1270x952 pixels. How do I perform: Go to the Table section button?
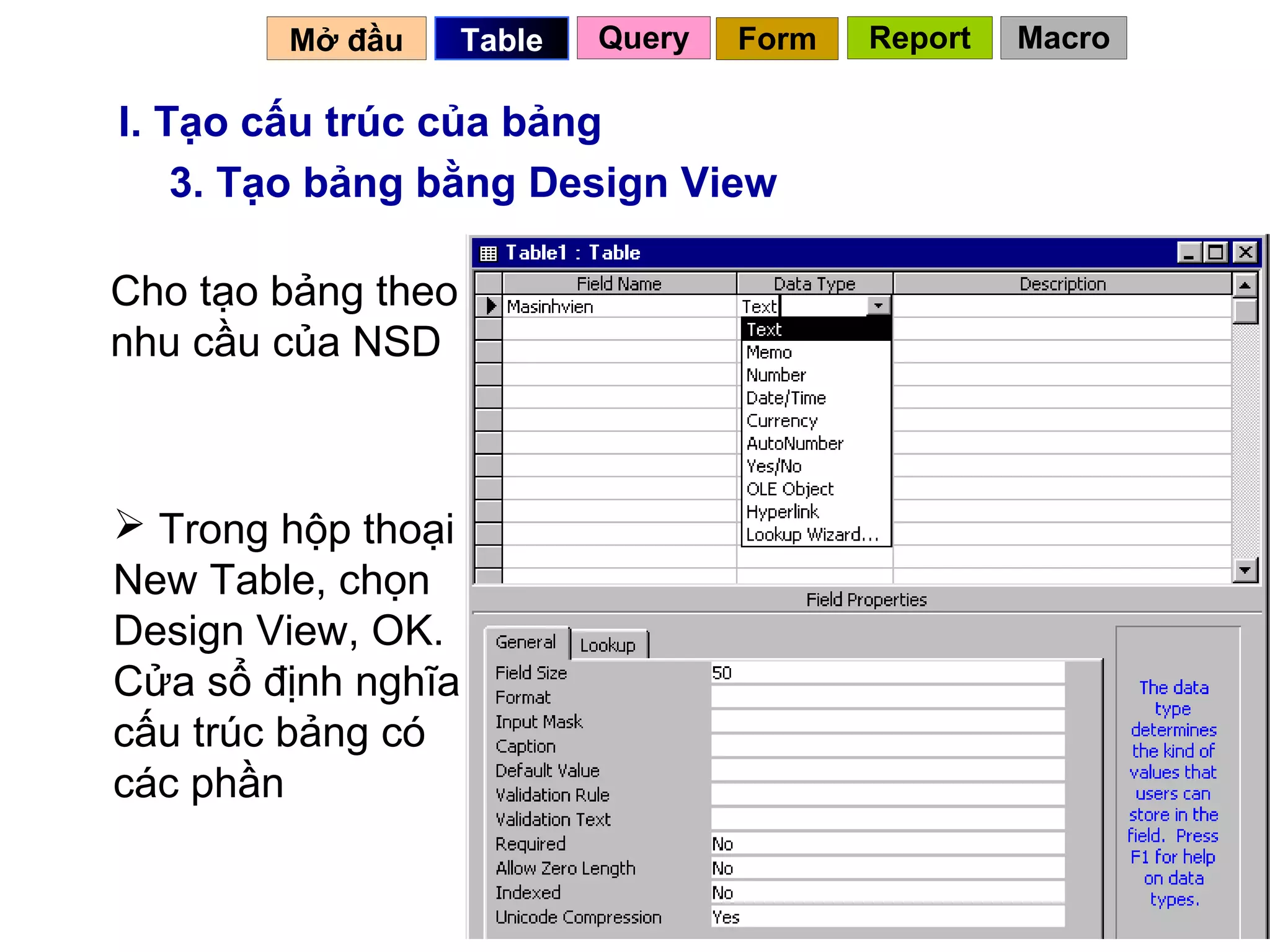tap(501, 38)
